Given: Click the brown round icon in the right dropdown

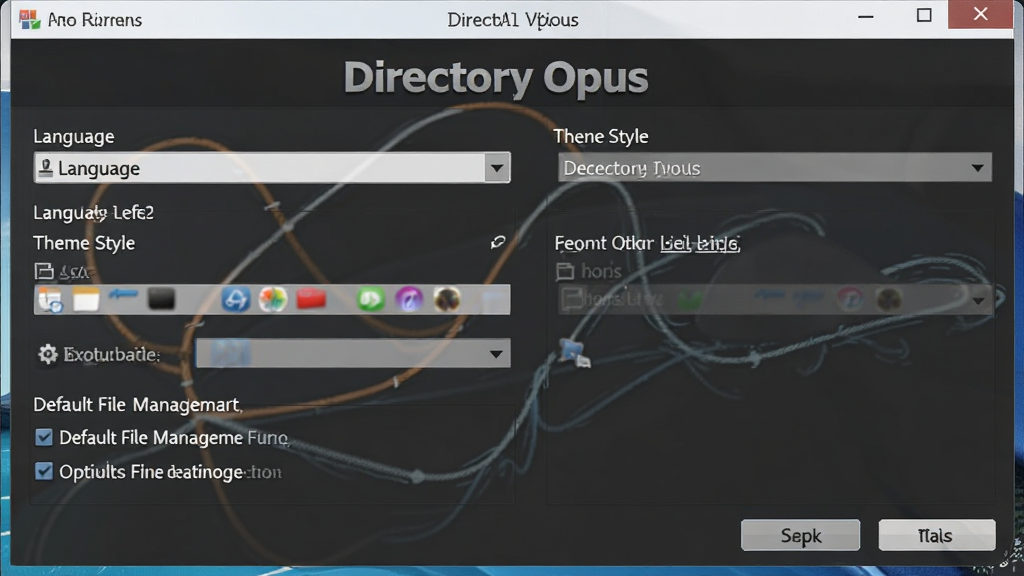Looking at the screenshot, I should (x=889, y=300).
